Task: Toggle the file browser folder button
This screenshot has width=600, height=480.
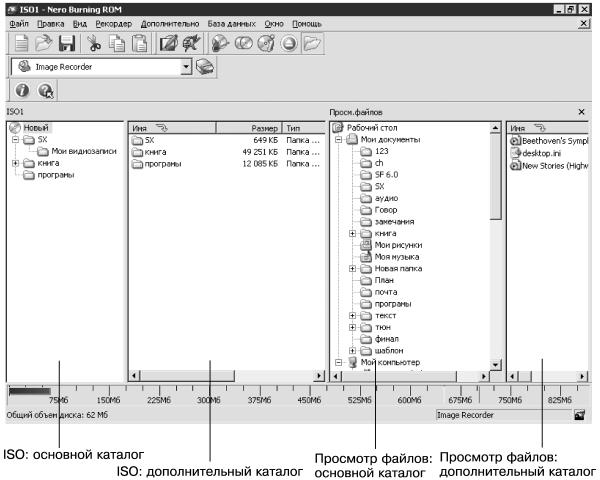Action: point(313,43)
